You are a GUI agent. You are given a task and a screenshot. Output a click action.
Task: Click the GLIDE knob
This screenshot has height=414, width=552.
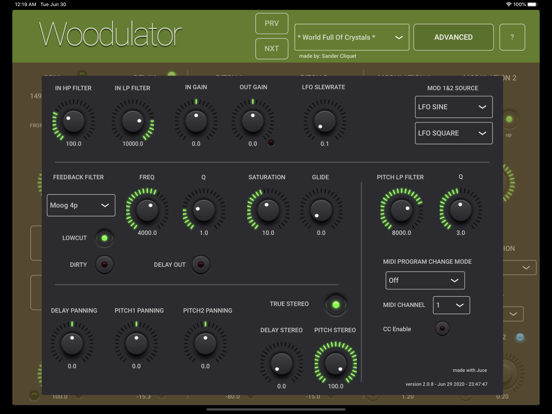(x=321, y=210)
